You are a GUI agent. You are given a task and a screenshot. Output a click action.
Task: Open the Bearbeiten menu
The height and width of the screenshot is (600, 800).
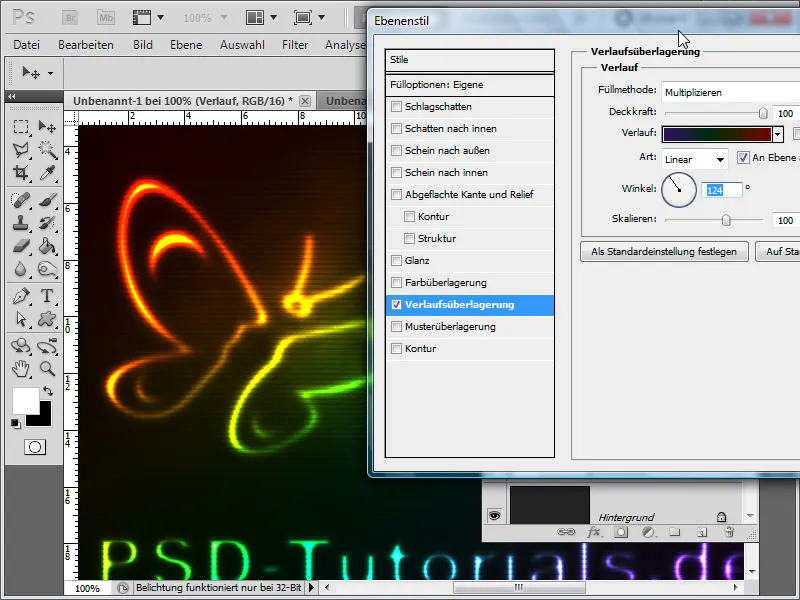click(x=86, y=45)
